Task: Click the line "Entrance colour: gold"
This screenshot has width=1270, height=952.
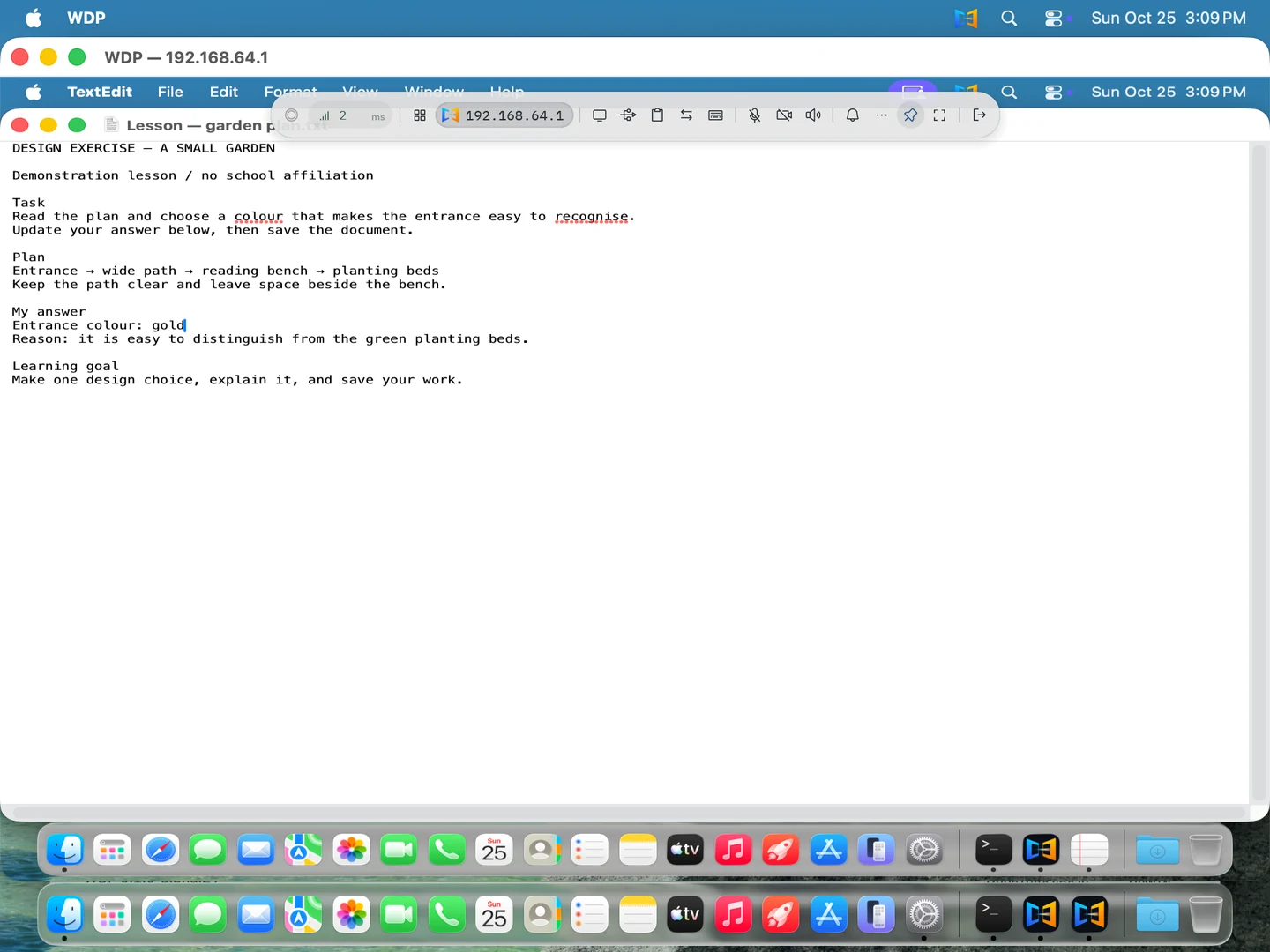Action: click(x=99, y=325)
